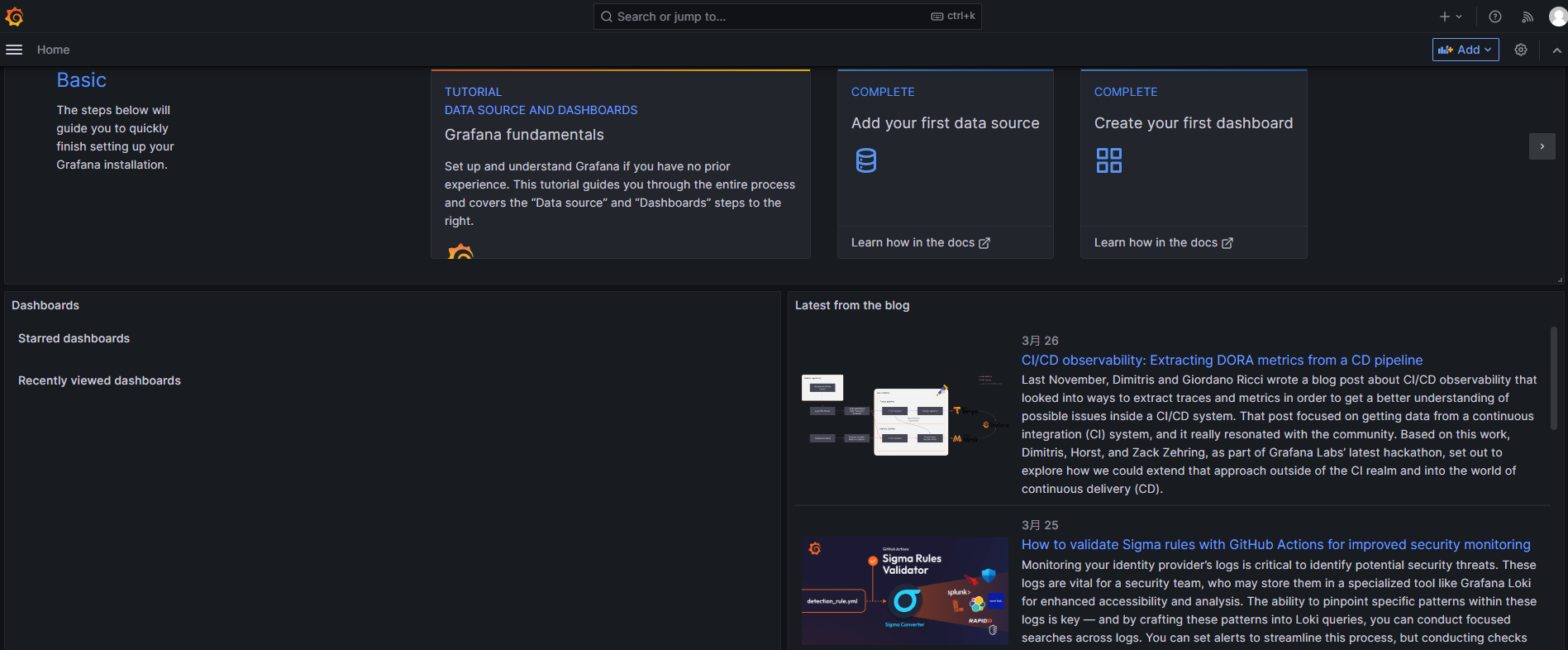Click the Dashboards panel title
The height and width of the screenshot is (650, 1568).
pos(45,305)
